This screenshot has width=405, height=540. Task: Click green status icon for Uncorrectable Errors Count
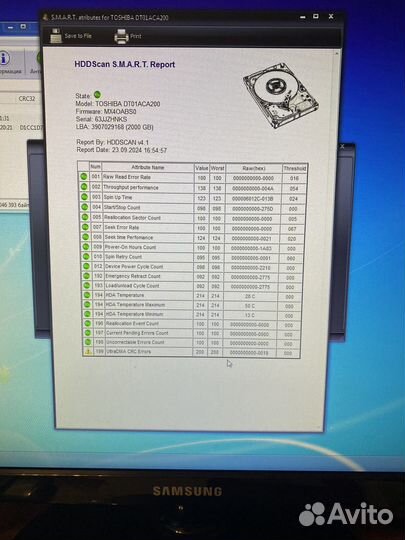tap(89, 342)
